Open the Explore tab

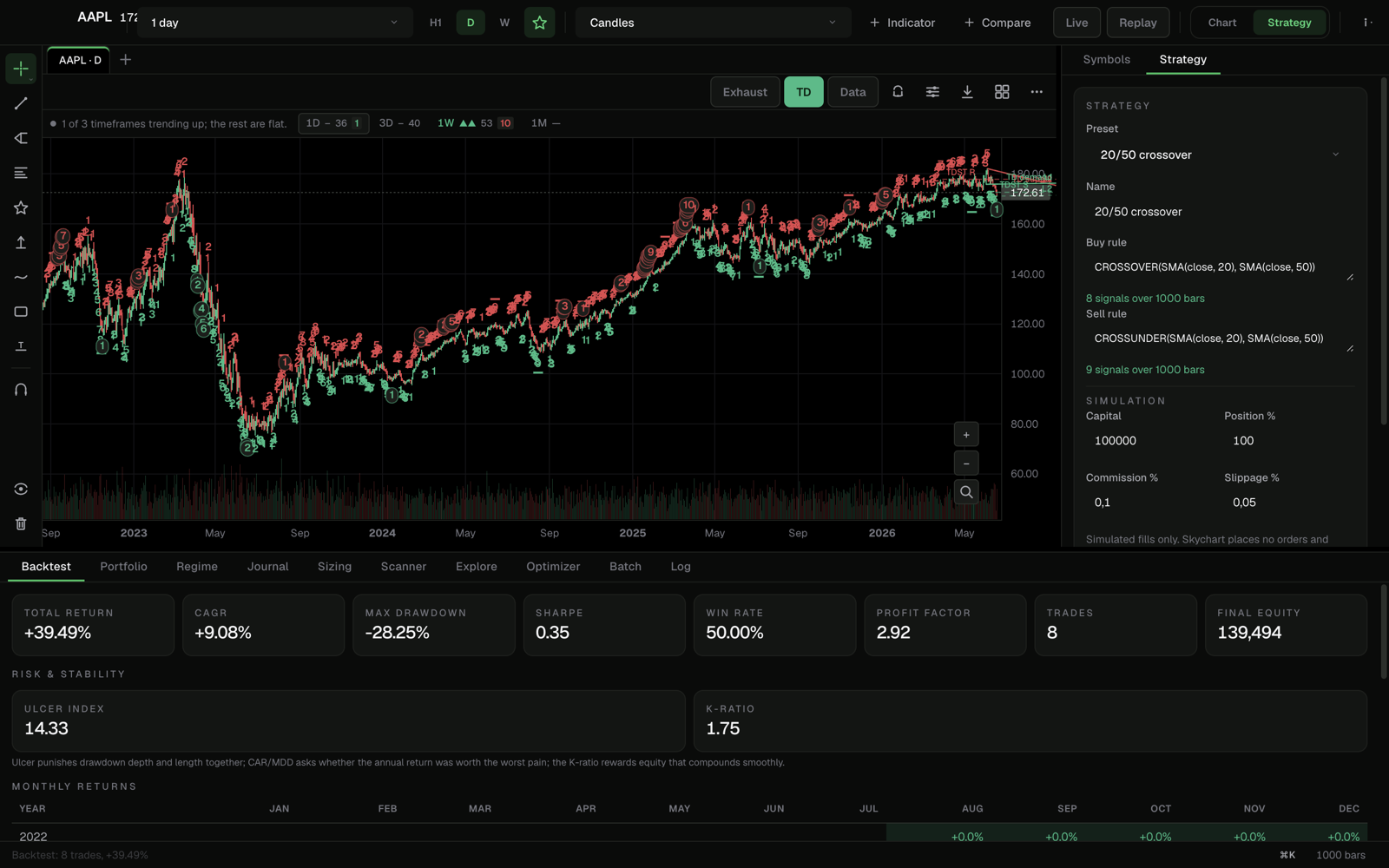pyautogui.click(x=477, y=566)
